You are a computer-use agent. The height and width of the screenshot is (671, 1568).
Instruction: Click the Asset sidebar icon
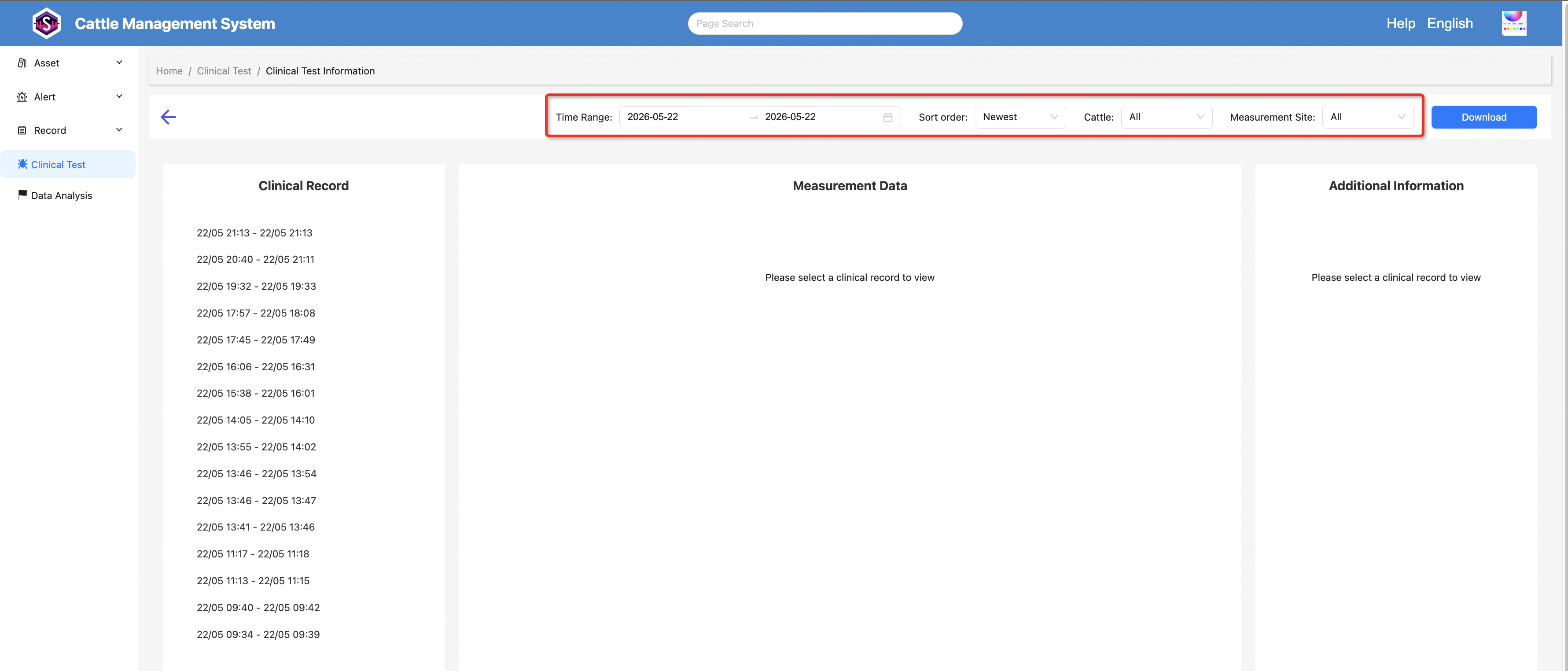click(22, 63)
